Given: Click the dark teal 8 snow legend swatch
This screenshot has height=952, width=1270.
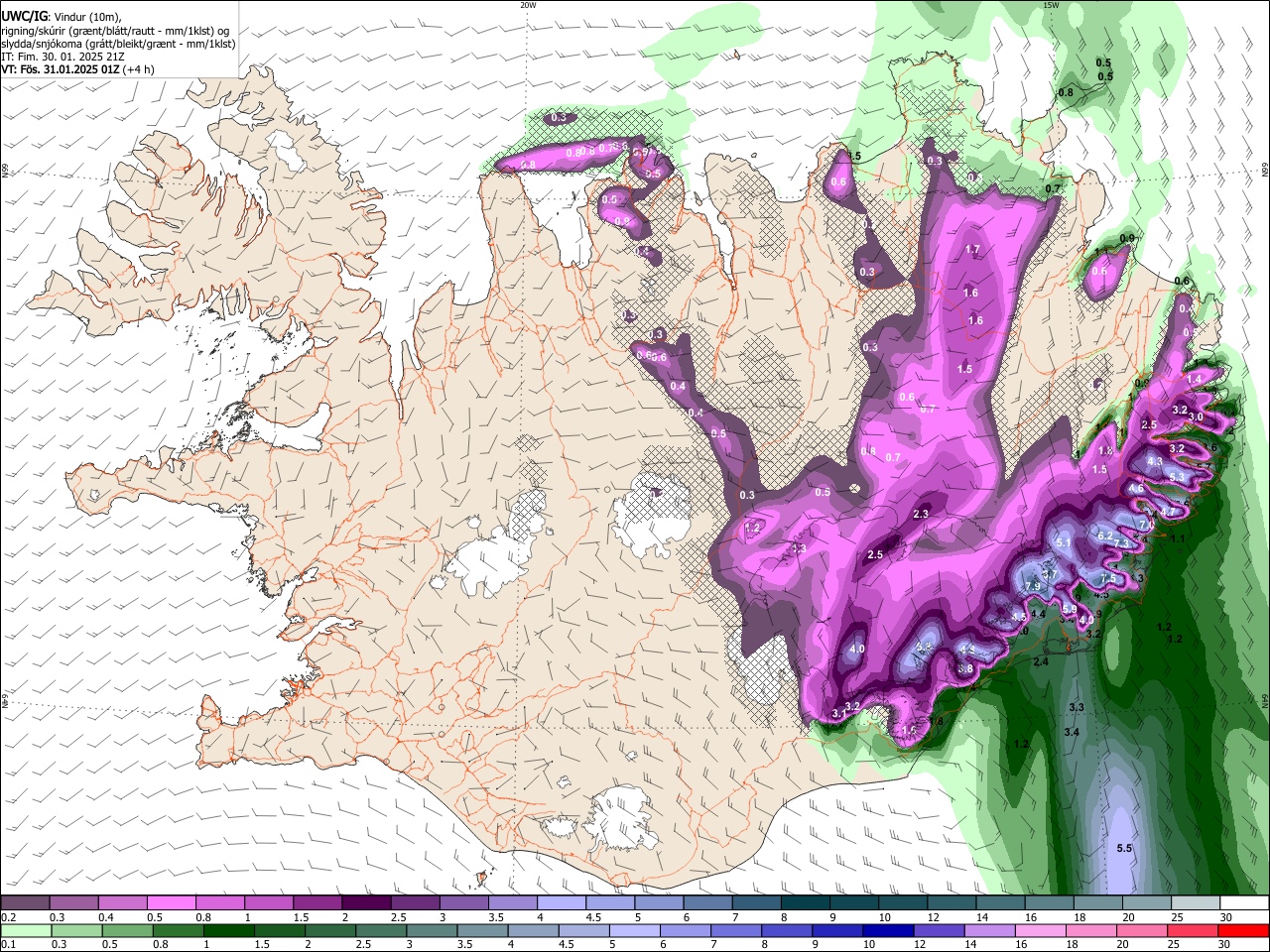Looking at the screenshot, I should 806,903.
